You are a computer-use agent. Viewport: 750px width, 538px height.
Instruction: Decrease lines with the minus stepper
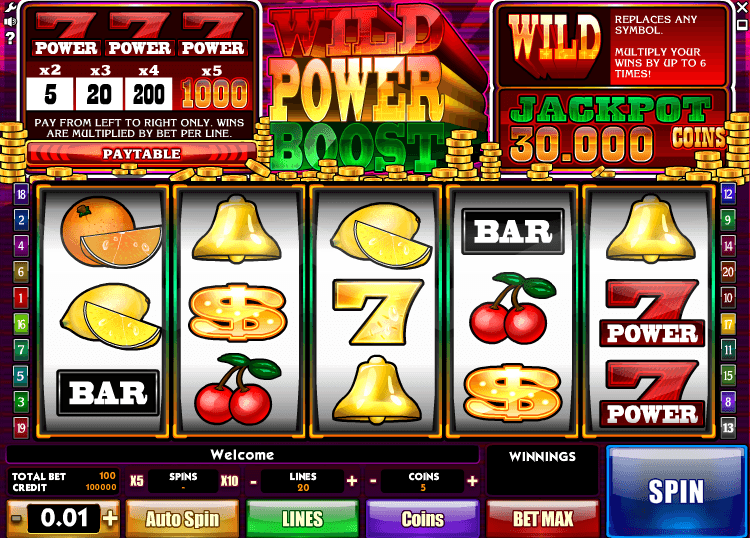pyautogui.click(x=254, y=482)
